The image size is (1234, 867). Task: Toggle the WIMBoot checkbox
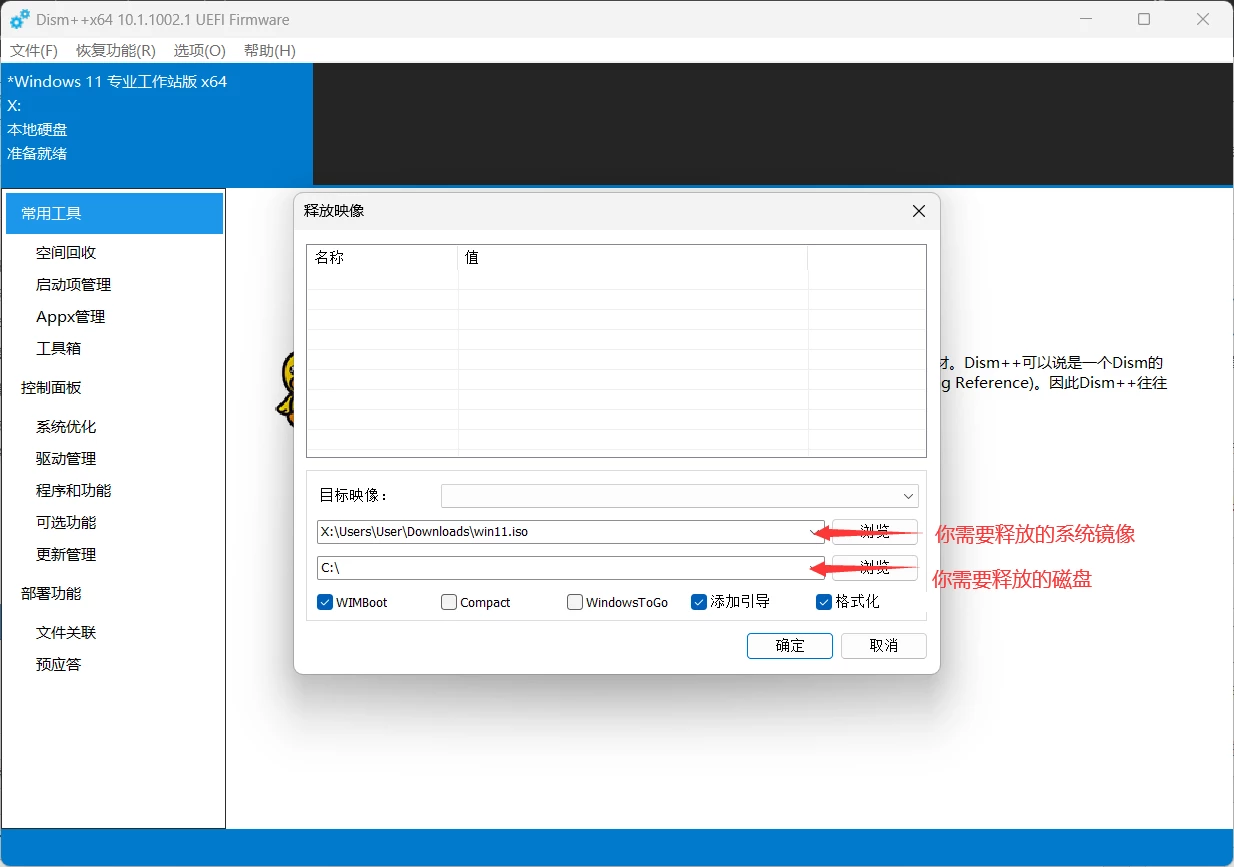pos(325,602)
